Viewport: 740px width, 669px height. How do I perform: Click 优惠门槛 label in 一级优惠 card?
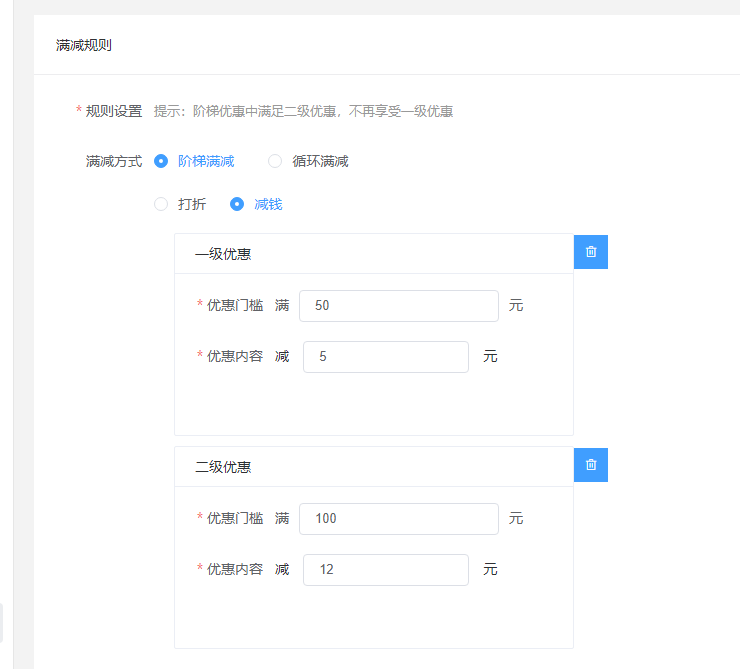click(235, 306)
